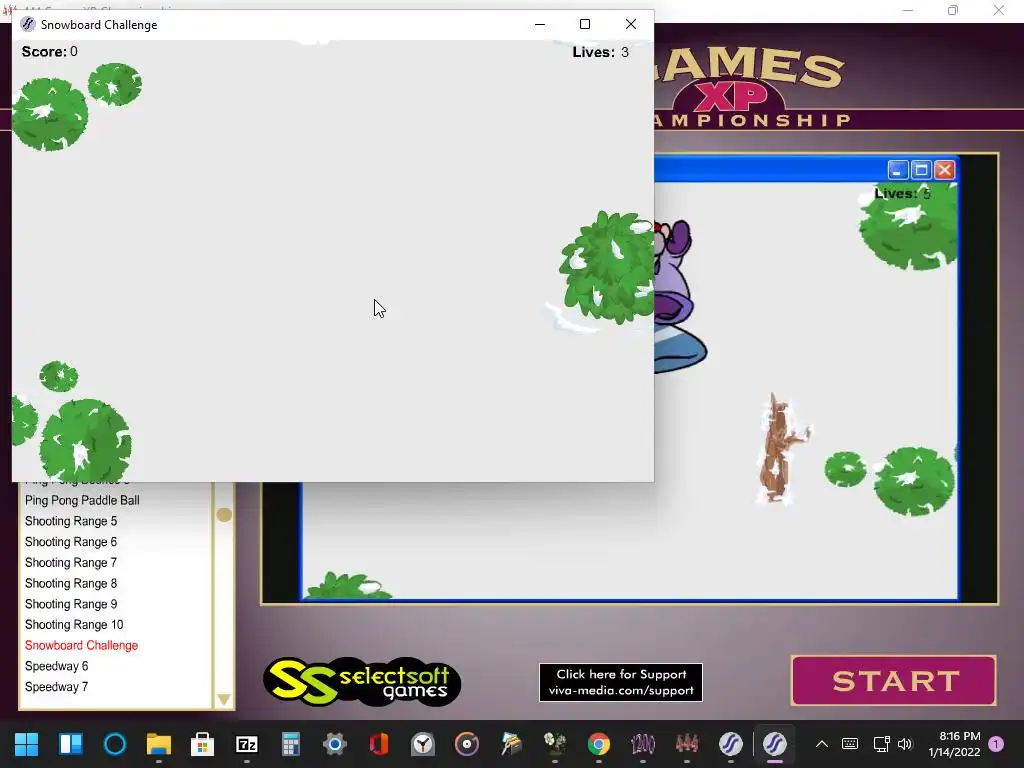Select Speedway 6 in game list

(57, 666)
